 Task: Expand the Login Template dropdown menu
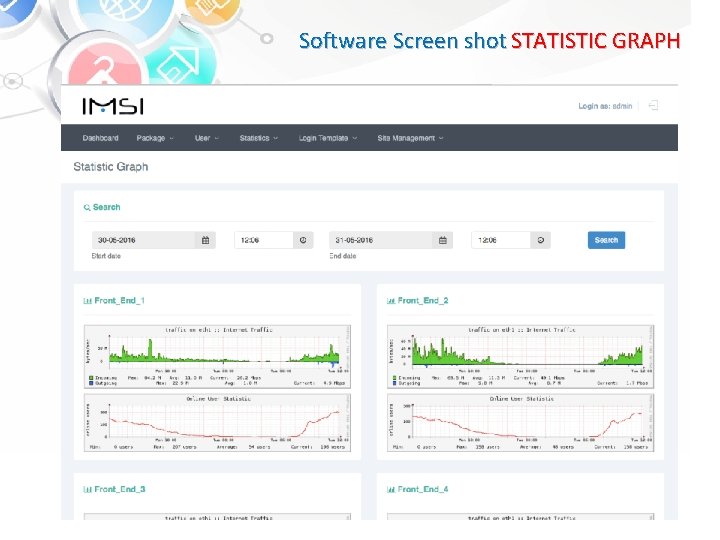click(328, 138)
